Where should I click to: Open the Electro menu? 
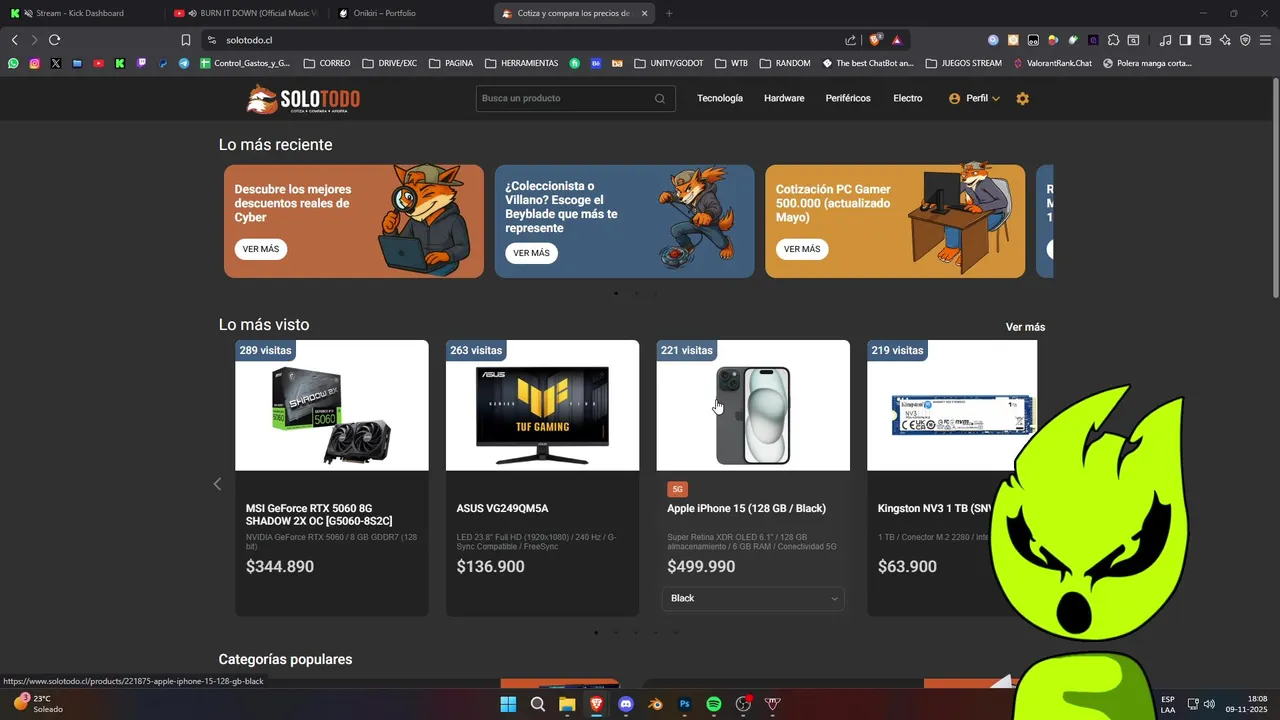[908, 99]
